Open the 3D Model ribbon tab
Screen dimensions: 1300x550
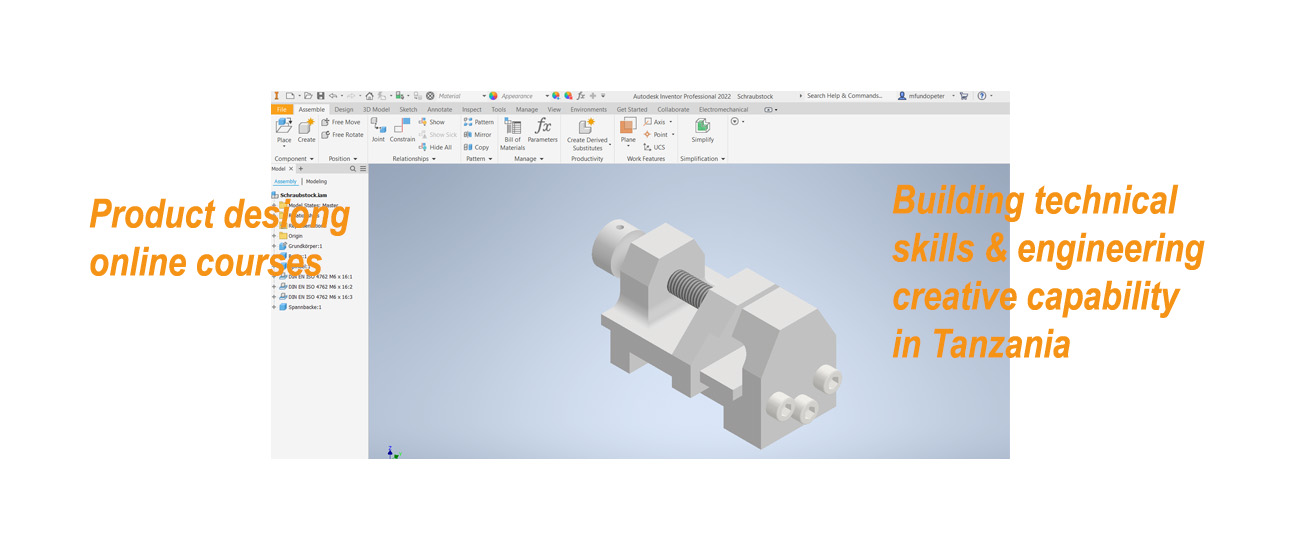coord(376,109)
